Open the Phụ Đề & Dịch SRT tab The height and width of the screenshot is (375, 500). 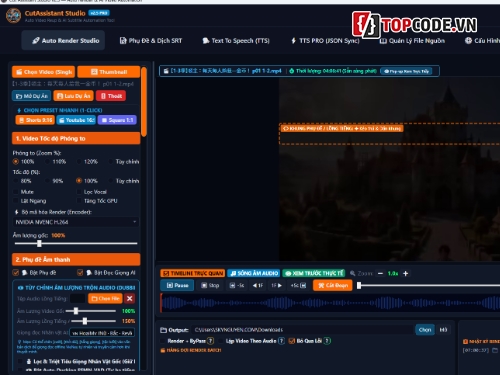pyautogui.click(x=151, y=41)
